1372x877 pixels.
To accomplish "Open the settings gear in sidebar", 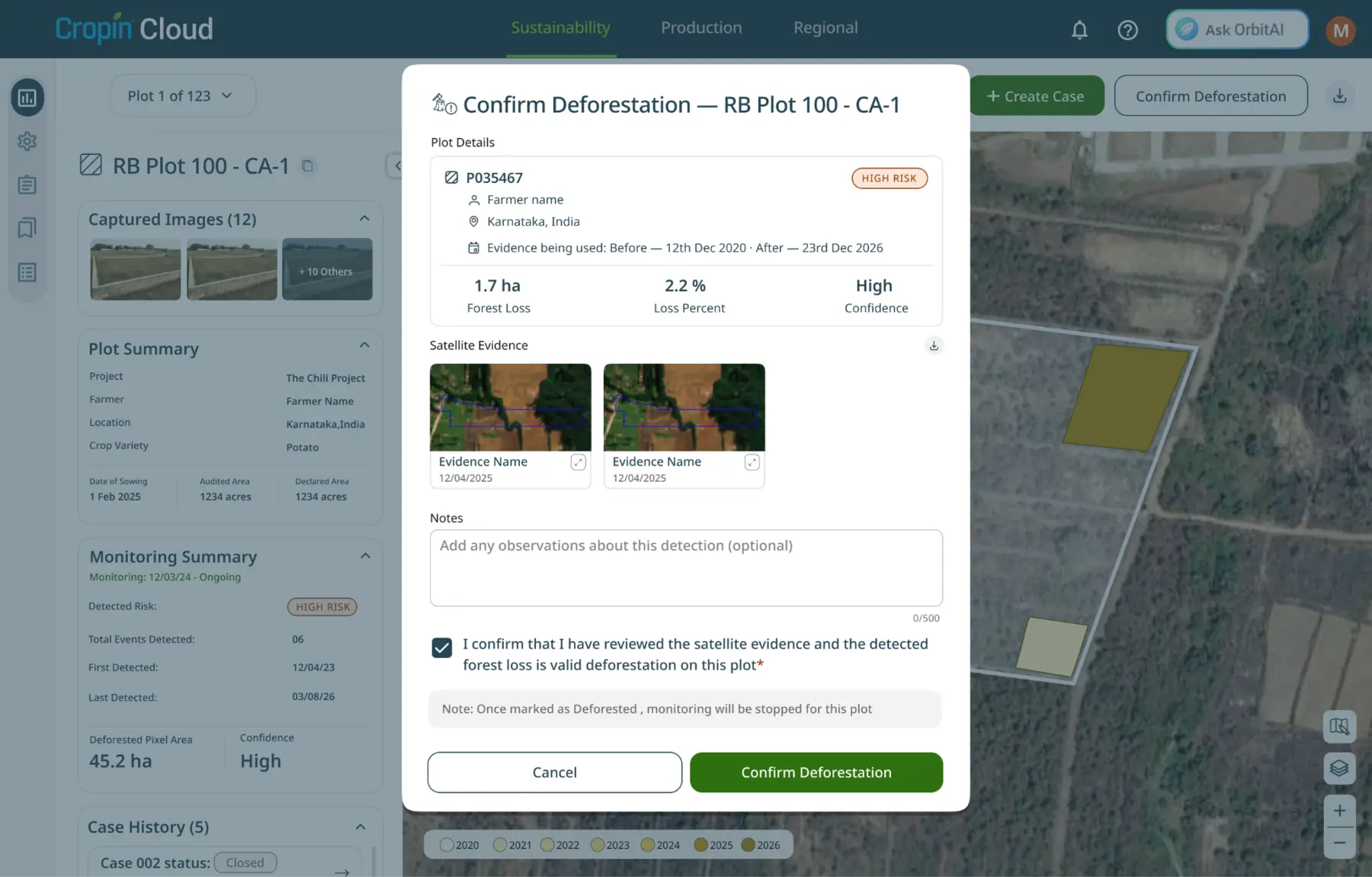I will pos(27,141).
